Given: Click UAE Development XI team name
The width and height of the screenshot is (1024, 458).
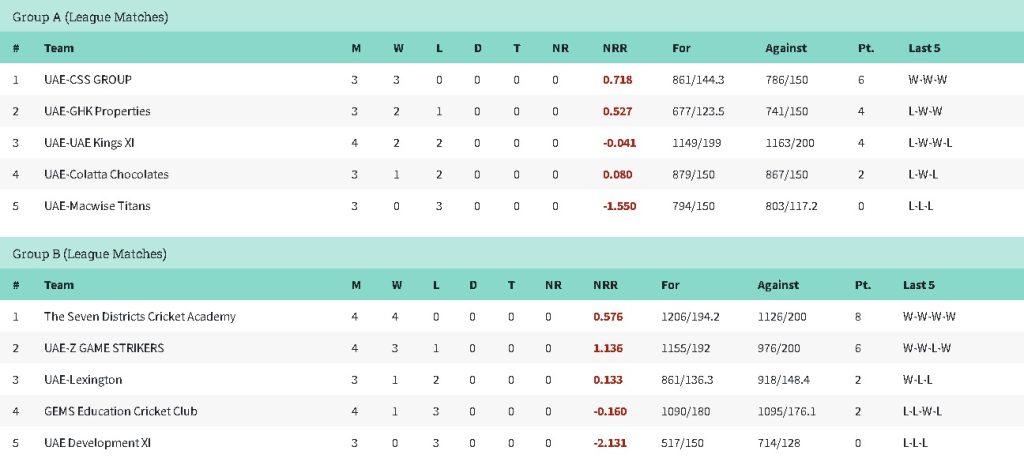Looking at the screenshot, I should (x=97, y=443).
